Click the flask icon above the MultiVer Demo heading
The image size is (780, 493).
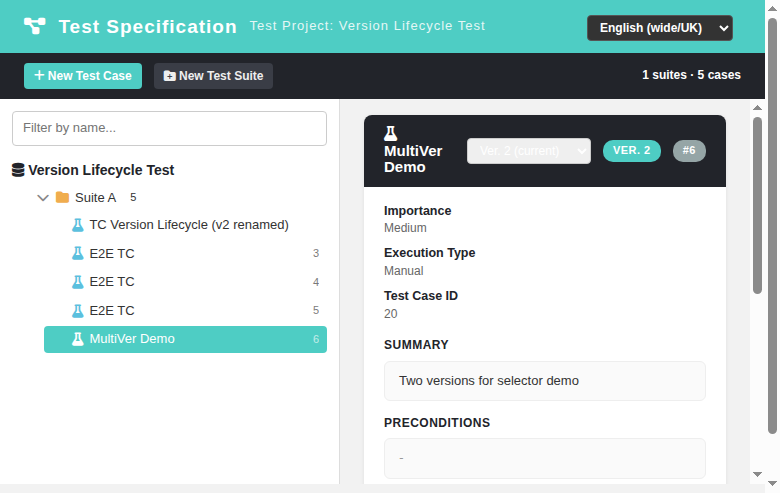click(390, 133)
